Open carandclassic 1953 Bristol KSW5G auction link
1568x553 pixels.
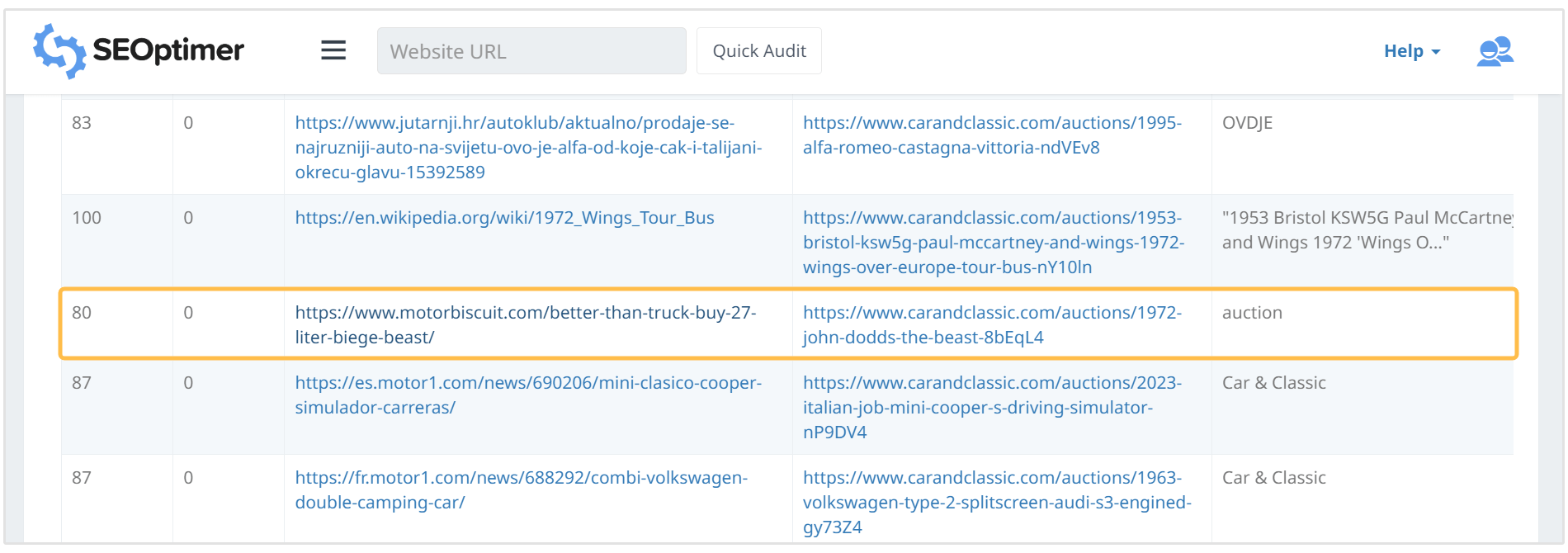tap(993, 242)
